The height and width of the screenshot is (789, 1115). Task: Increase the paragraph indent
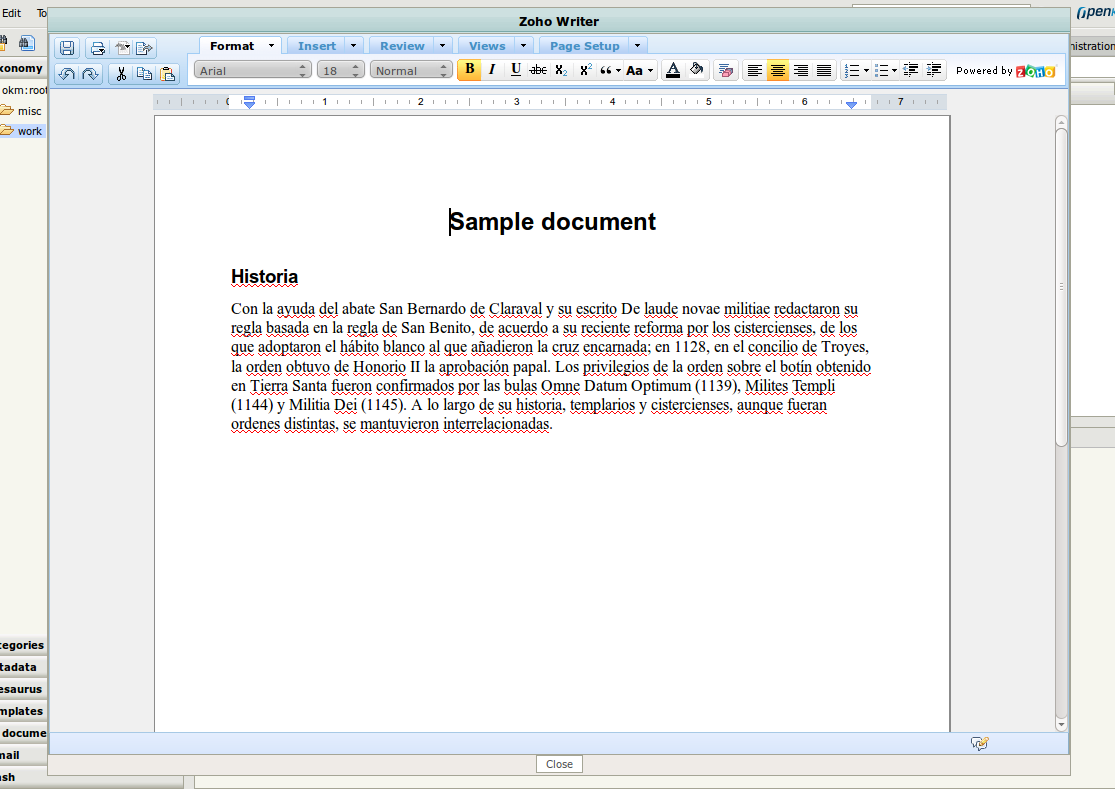[934, 70]
